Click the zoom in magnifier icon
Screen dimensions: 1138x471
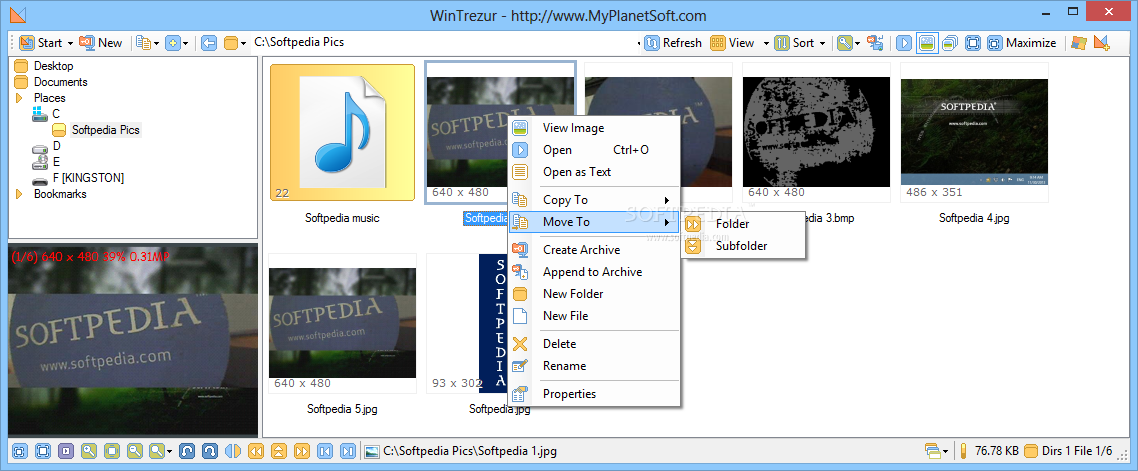[x=89, y=451]
